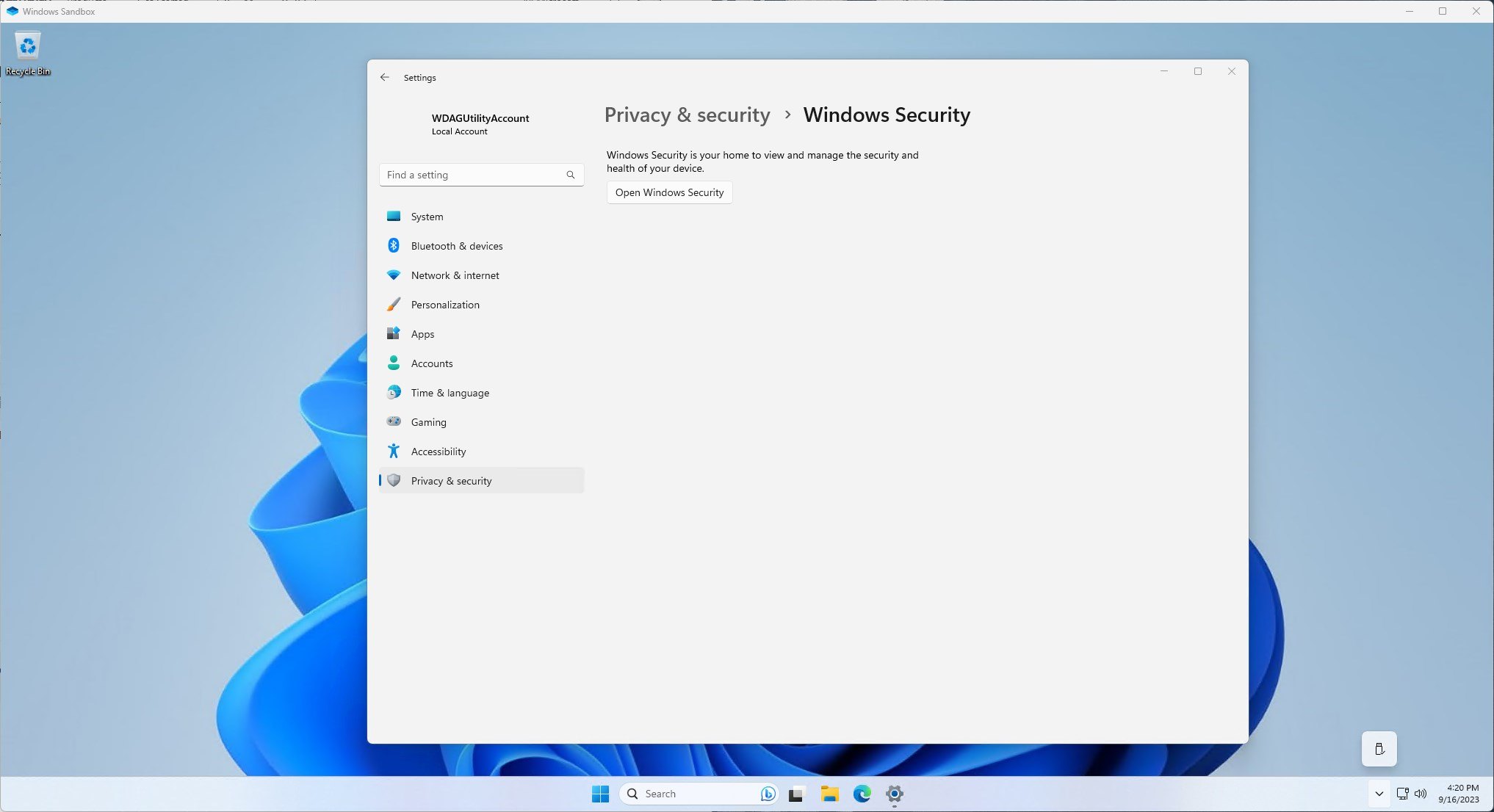Click the Apps icon in sidebar

tap(394, 333)
